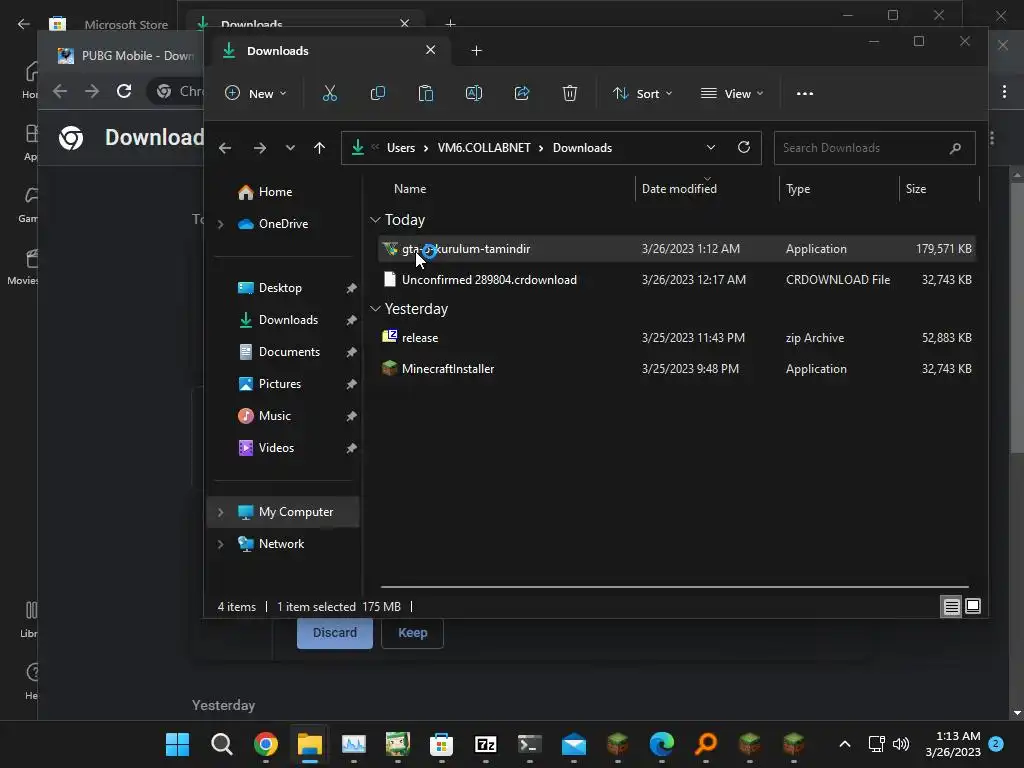This screenshot has height=768, width=1024.
Task: Click the volume speaker tray icon
Action: pos(901,744)
